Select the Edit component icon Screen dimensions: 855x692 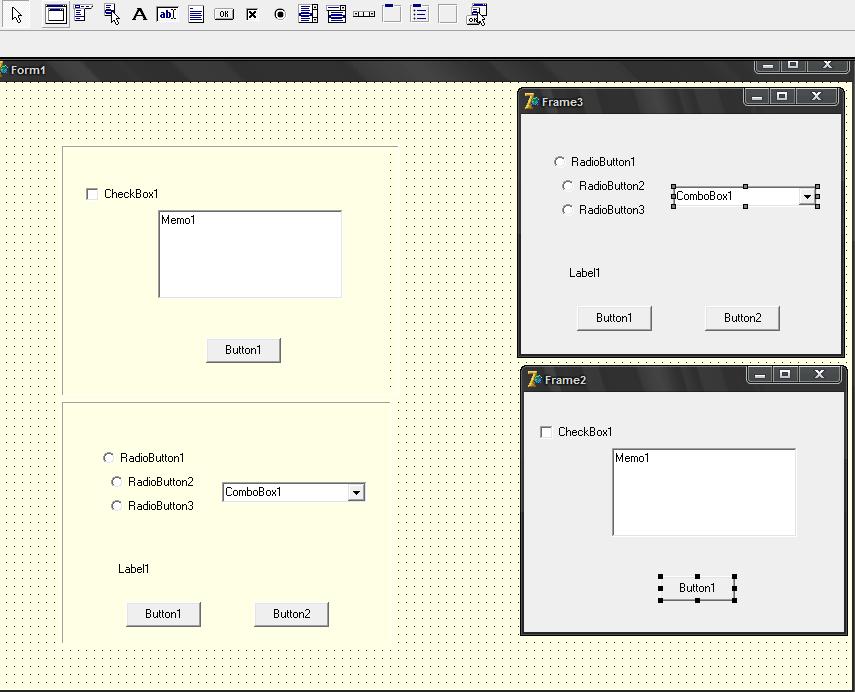(167, 14)
